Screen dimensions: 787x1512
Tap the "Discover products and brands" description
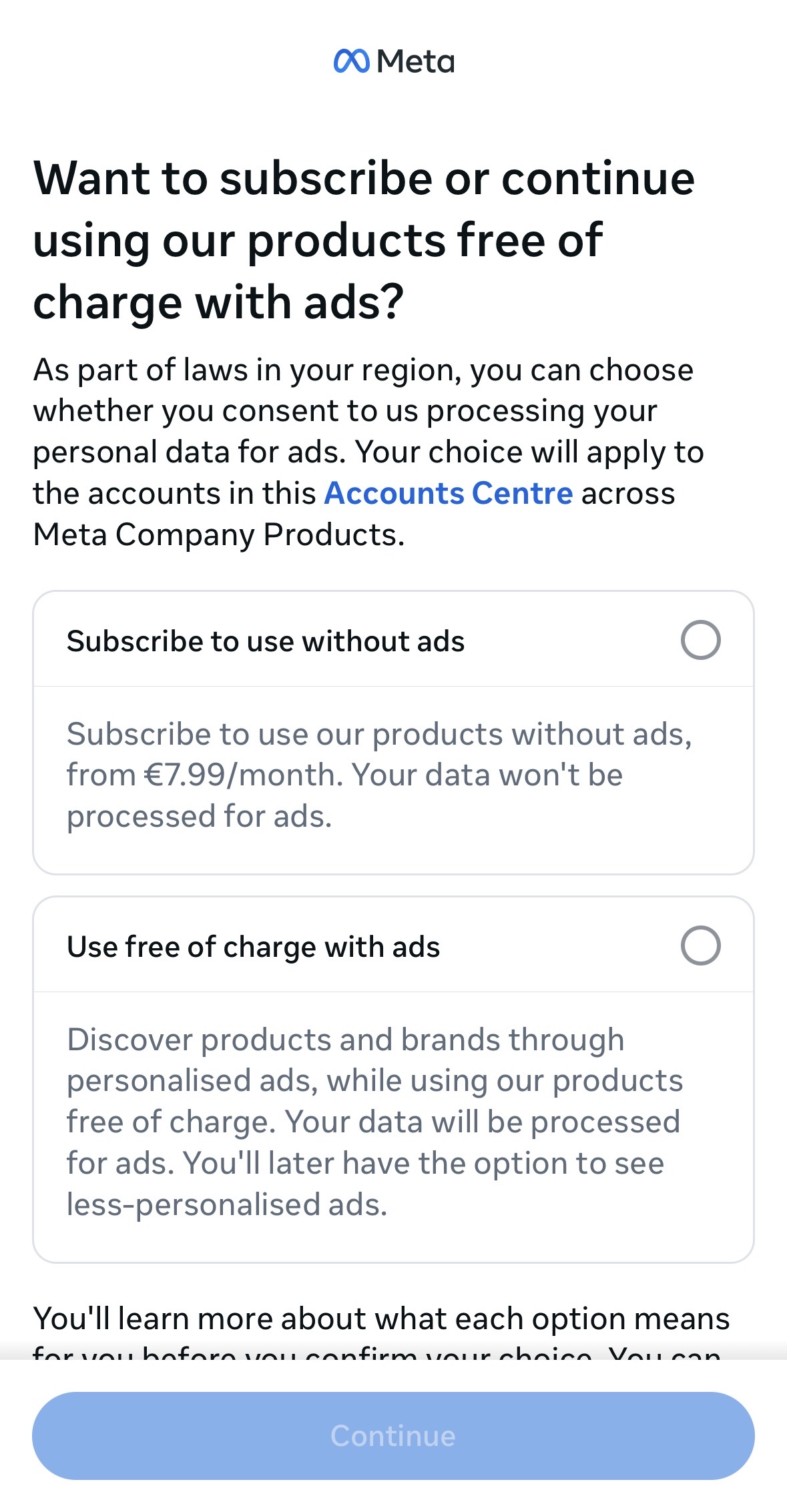click(x=346, y=1040)
